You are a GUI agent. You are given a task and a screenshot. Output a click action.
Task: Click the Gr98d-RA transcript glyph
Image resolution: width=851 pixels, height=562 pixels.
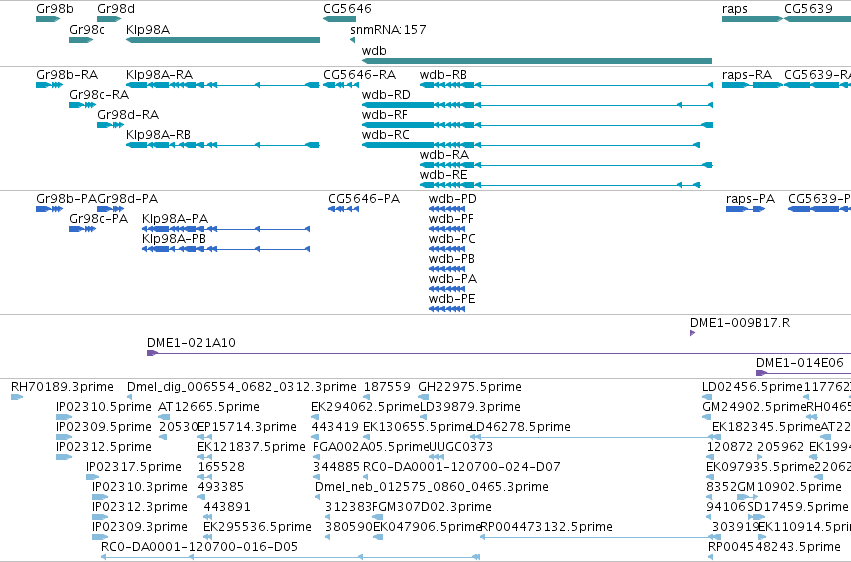pos(111,125)
